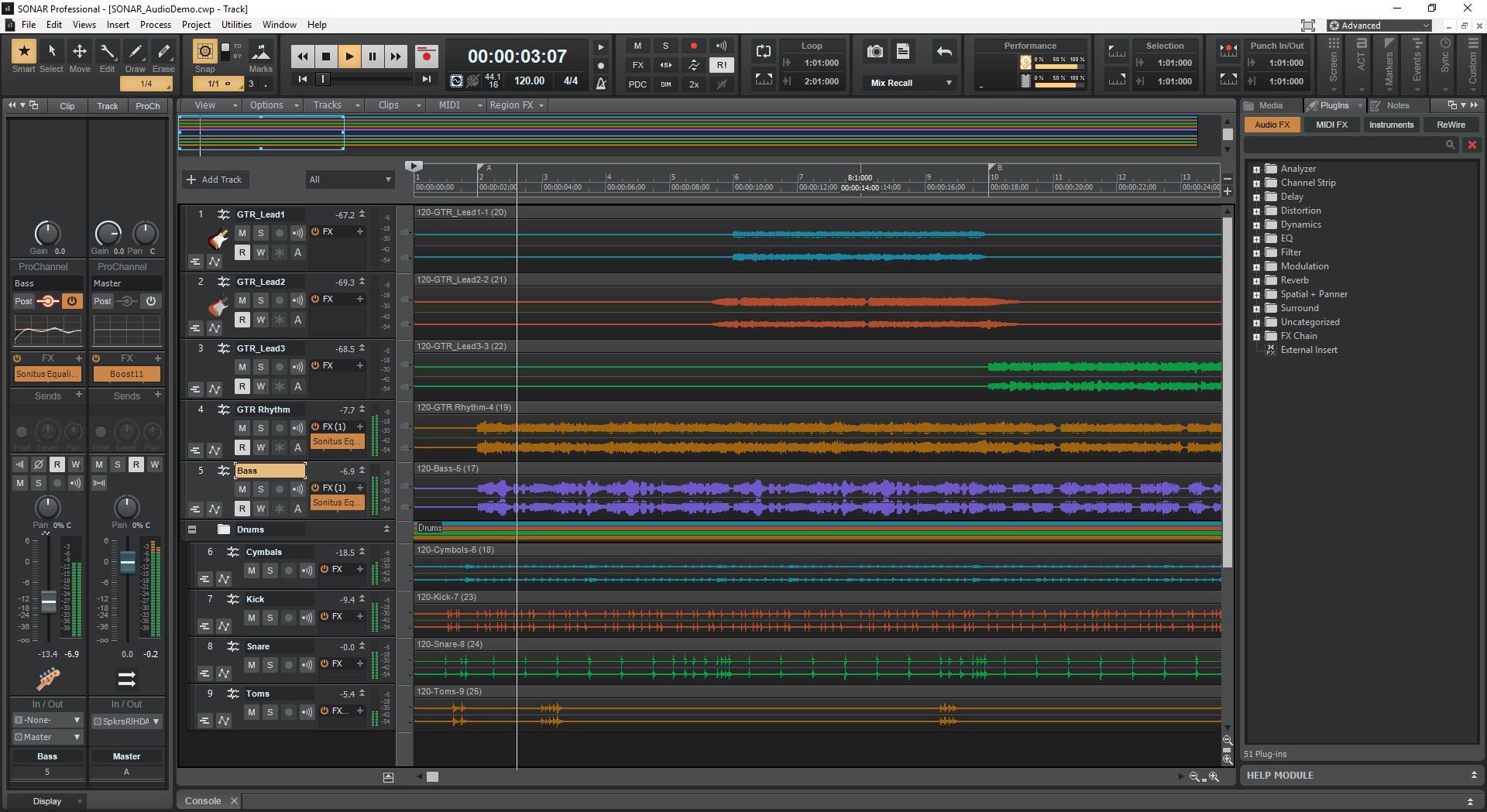The image size is (1487, 812).
Task: Open the Process menu
Action: [155, 24]
